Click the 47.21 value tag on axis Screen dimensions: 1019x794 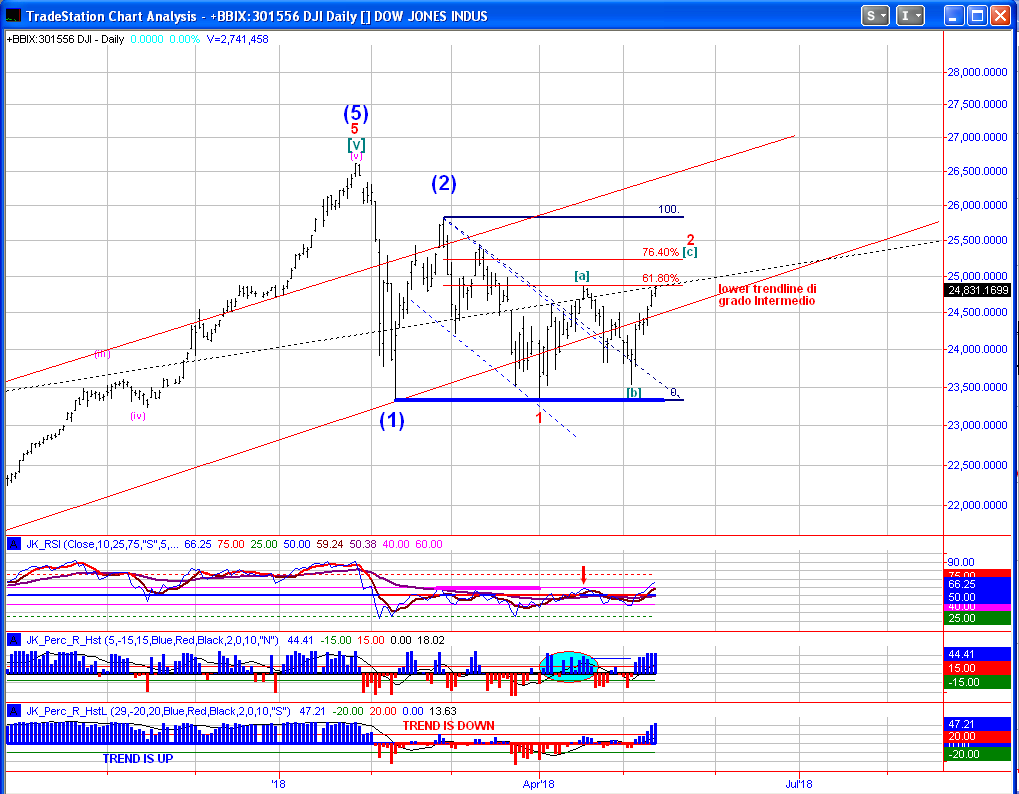tap(978, 723)
